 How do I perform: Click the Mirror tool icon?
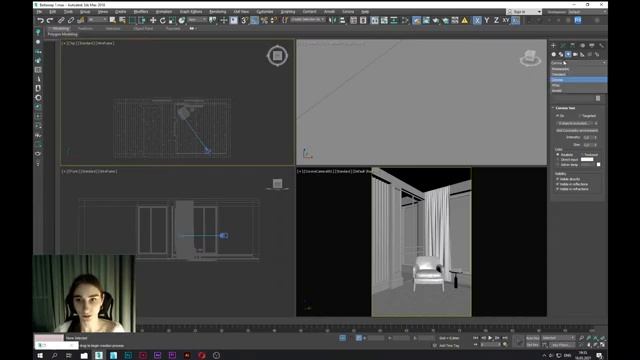click(333, 20)
